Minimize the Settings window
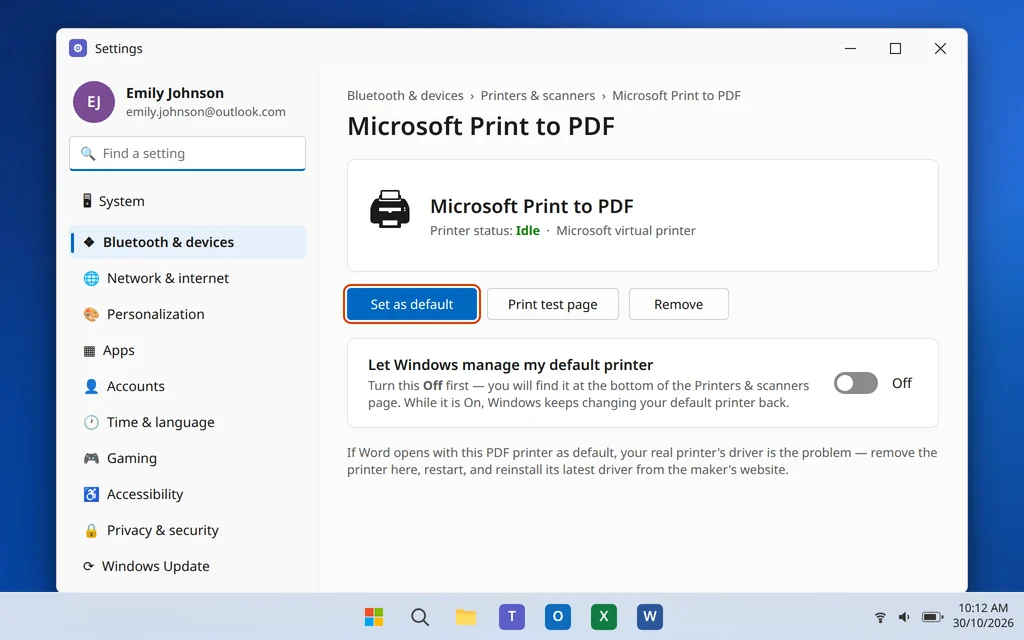1024x640 pixels. coord(850,48)
